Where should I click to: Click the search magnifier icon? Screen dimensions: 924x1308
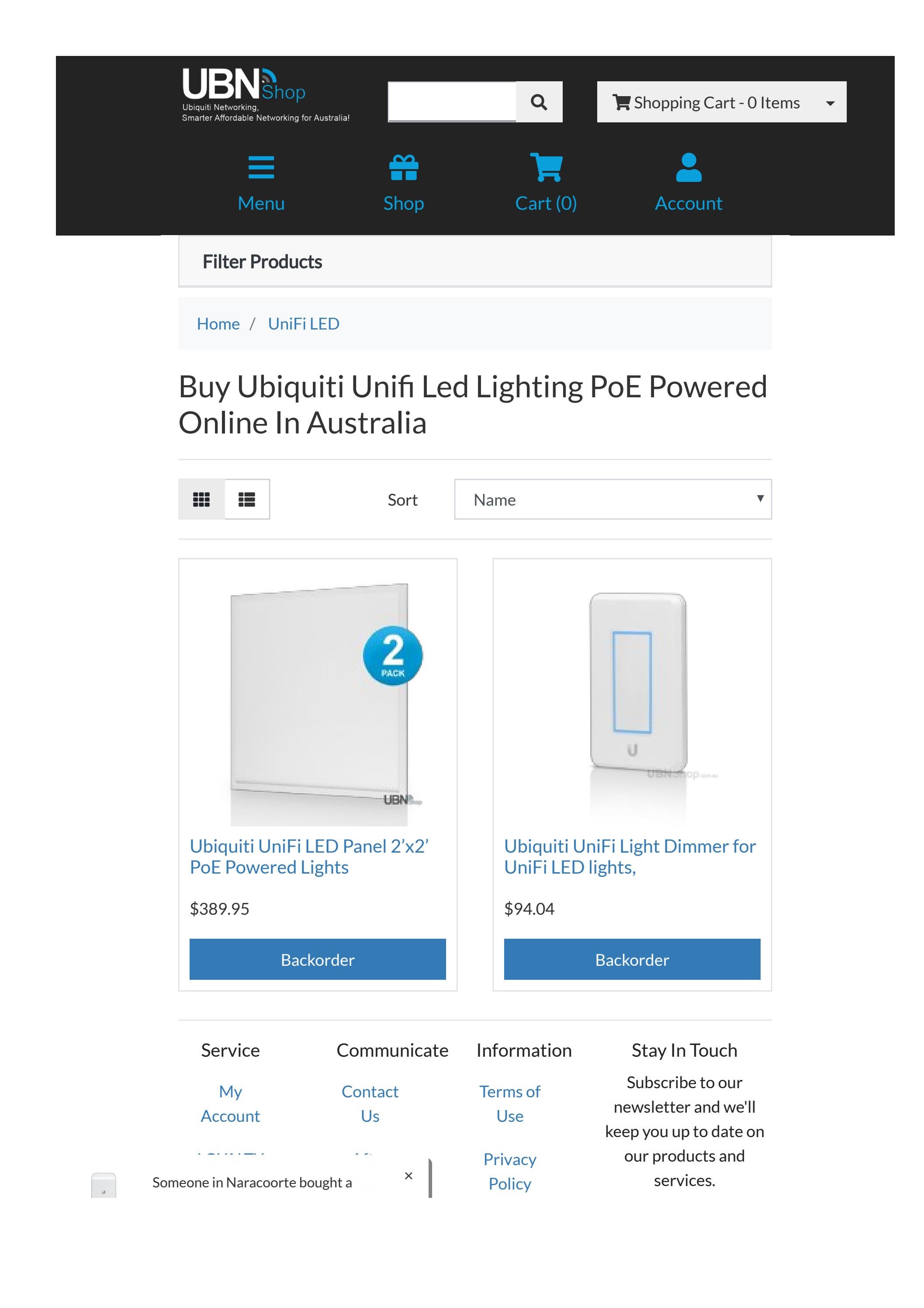pos(538,102)
